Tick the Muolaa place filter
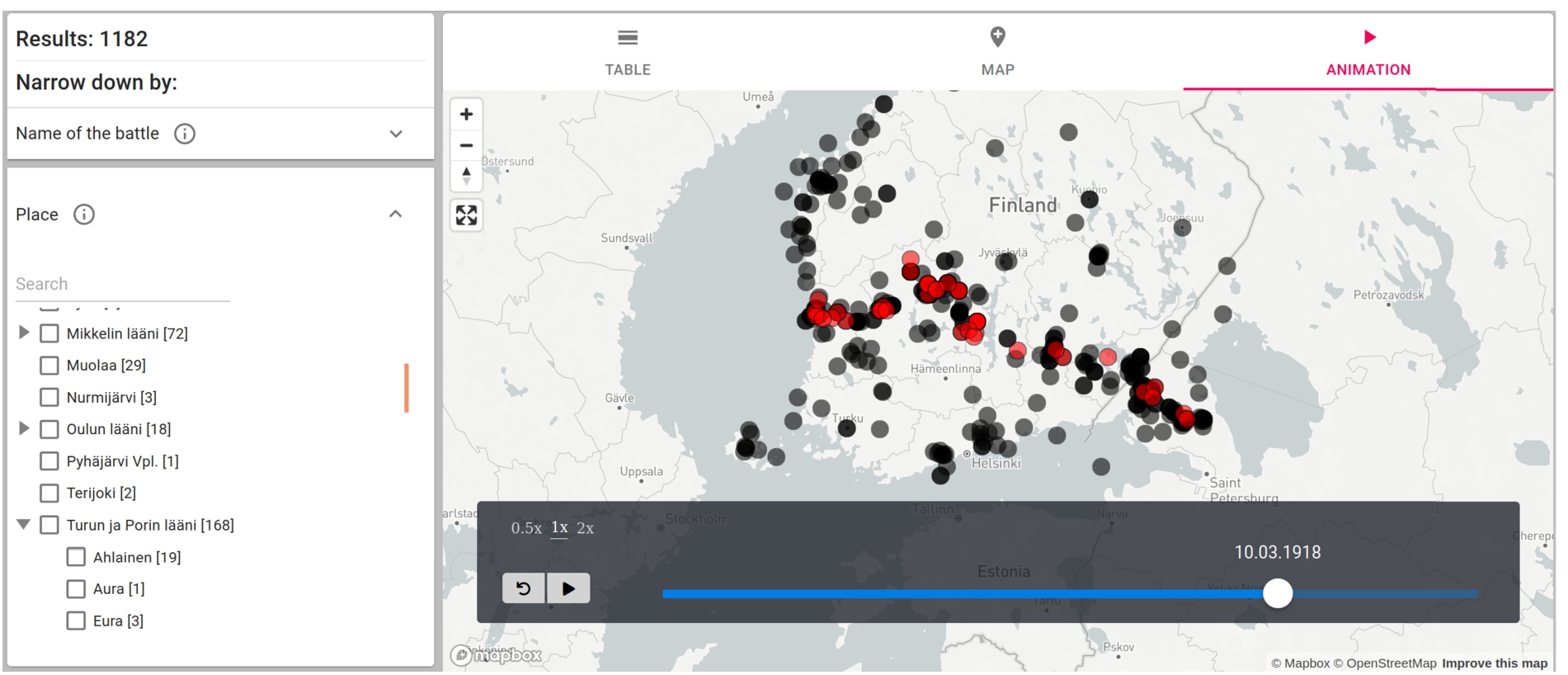This screenshot has width=1568, height=675. 49,365
